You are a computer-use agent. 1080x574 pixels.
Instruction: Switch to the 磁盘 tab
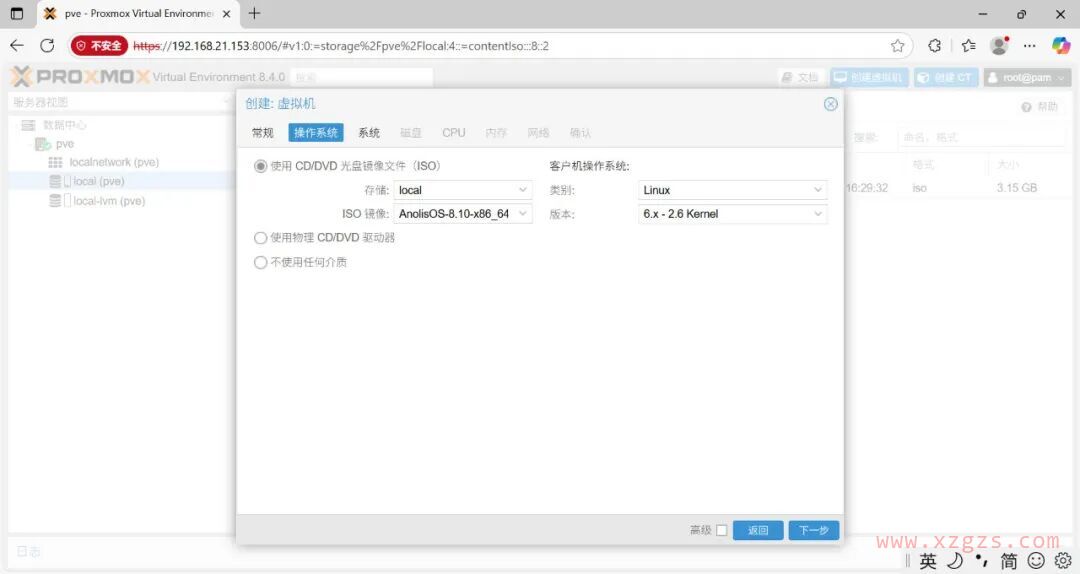[411, 132]
